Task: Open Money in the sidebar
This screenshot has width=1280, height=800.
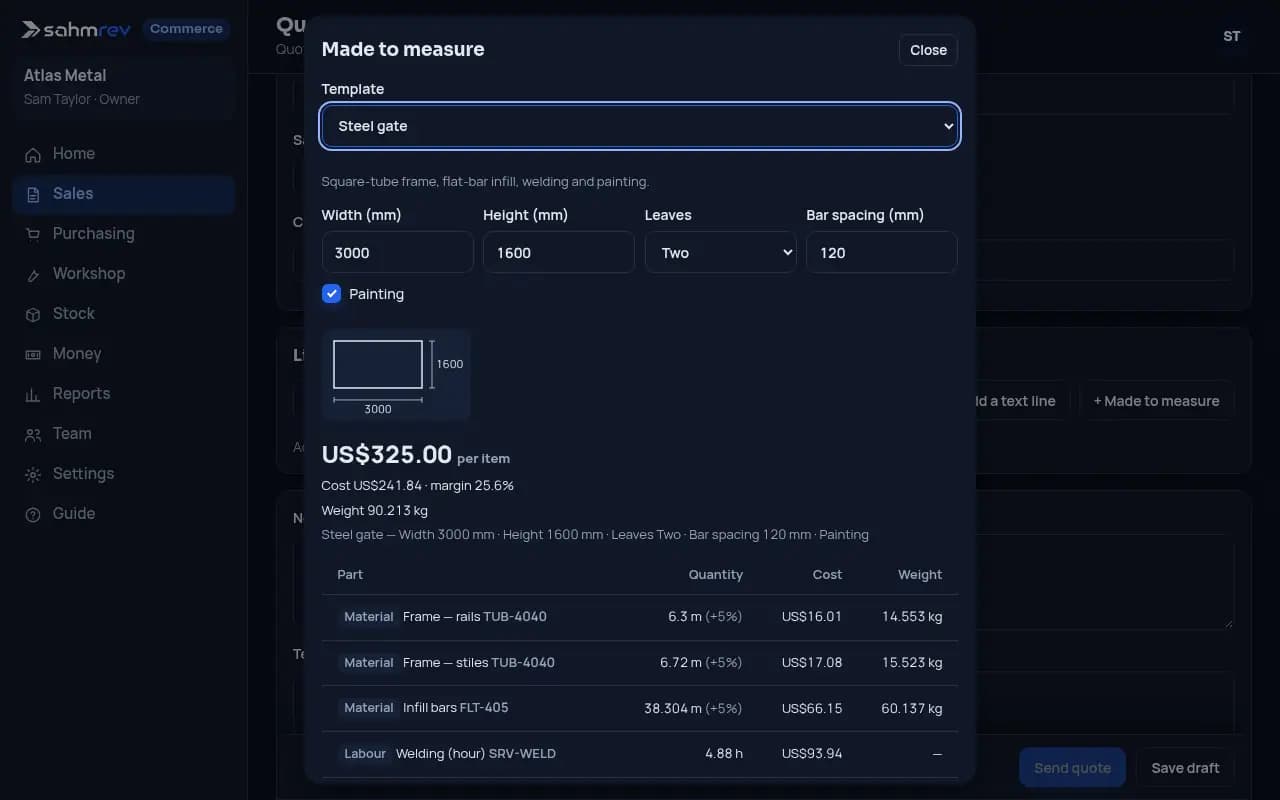Action: coord(124,354)
